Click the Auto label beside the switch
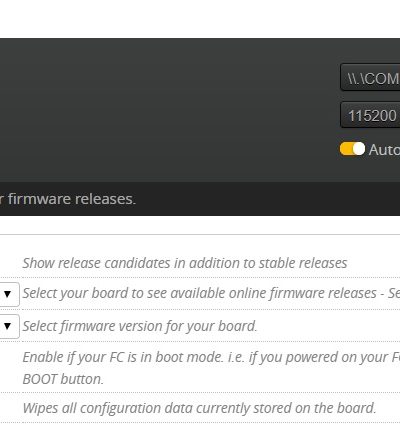This screenshot has width=400, height=427. coord(384,150)
